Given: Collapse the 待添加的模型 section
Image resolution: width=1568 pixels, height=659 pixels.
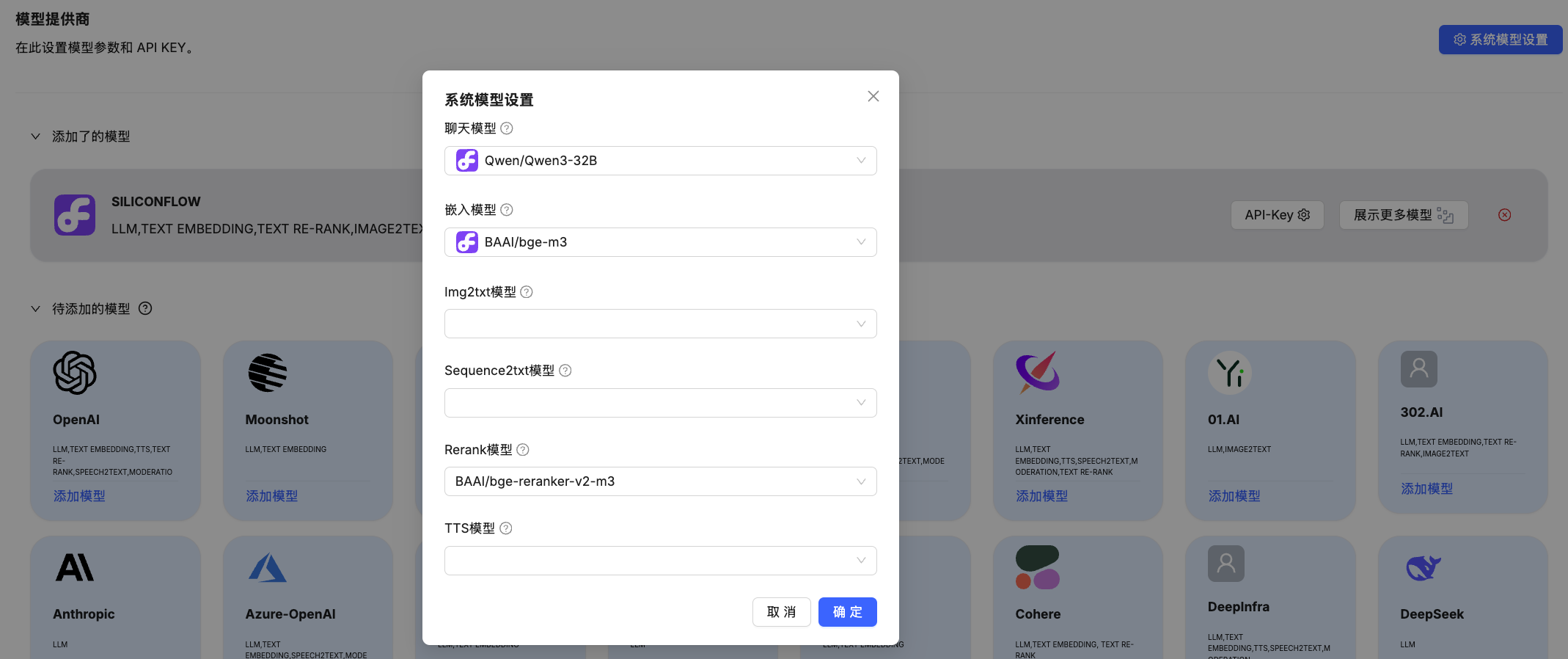Looking at the screenshot, I should (x=35, y=309).
